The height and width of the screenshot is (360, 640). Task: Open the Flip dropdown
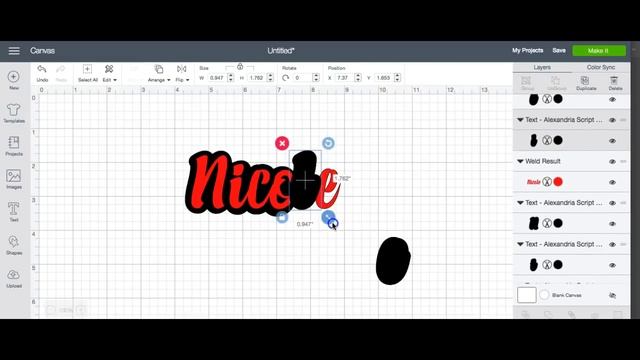coord(182,73)
